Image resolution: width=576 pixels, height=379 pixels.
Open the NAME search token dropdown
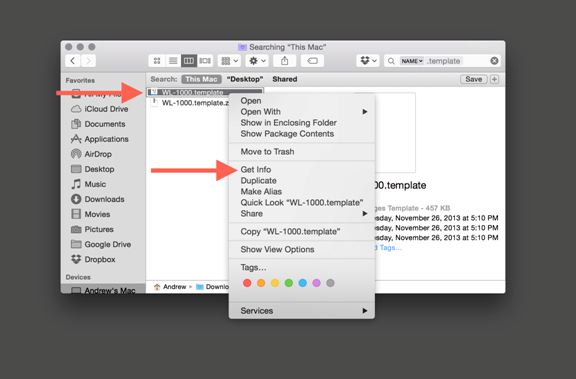tap(411, 61)
